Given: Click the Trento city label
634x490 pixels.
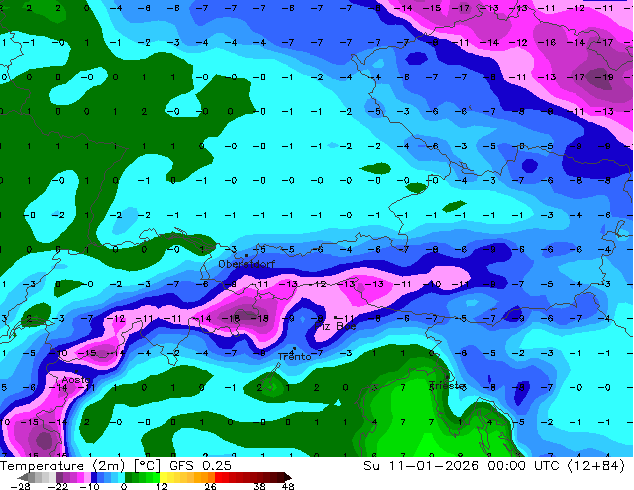Looking at the screenshot, I should tap(294, 357).
